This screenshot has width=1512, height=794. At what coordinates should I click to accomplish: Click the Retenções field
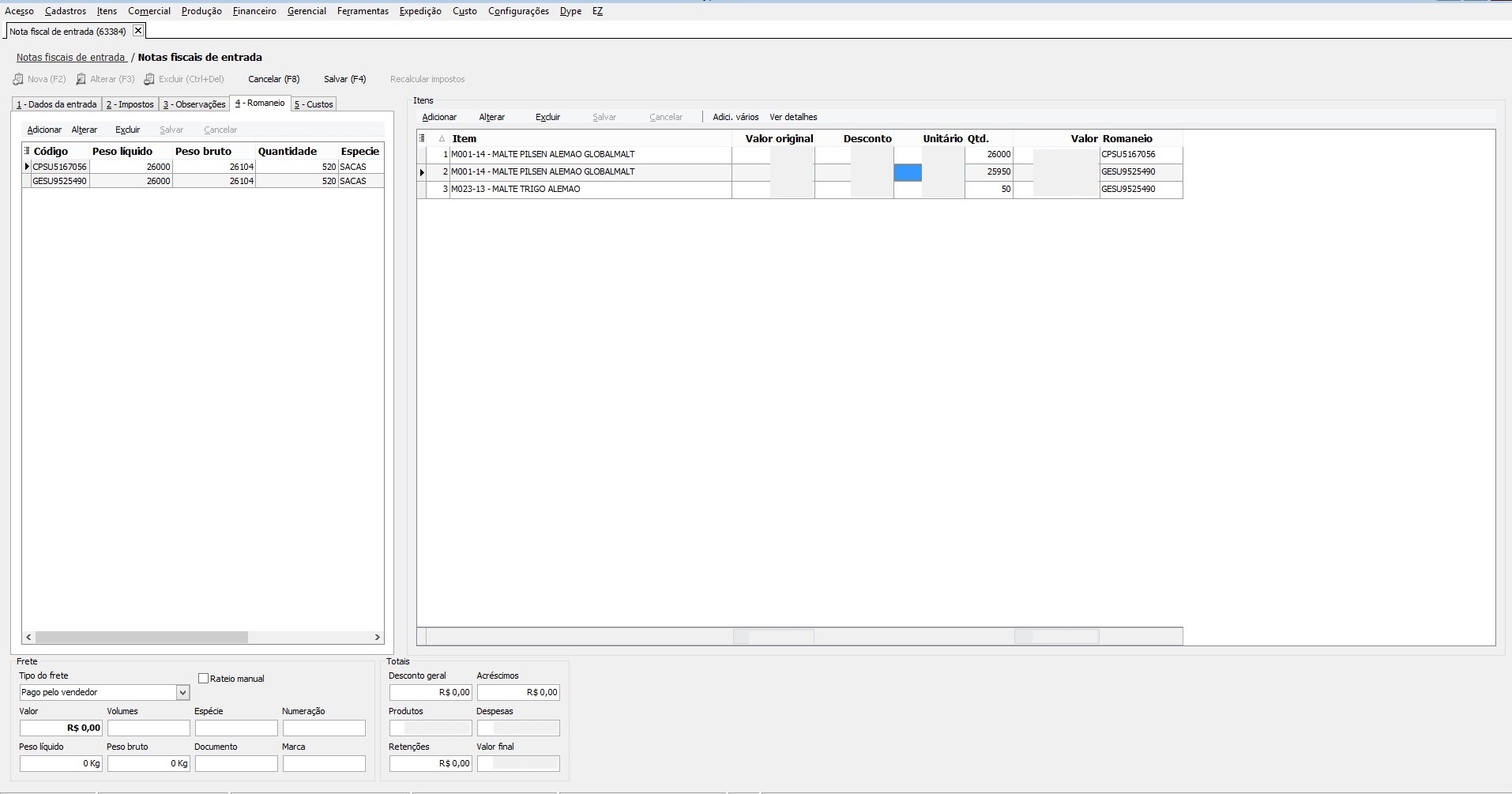coord(431,763)
